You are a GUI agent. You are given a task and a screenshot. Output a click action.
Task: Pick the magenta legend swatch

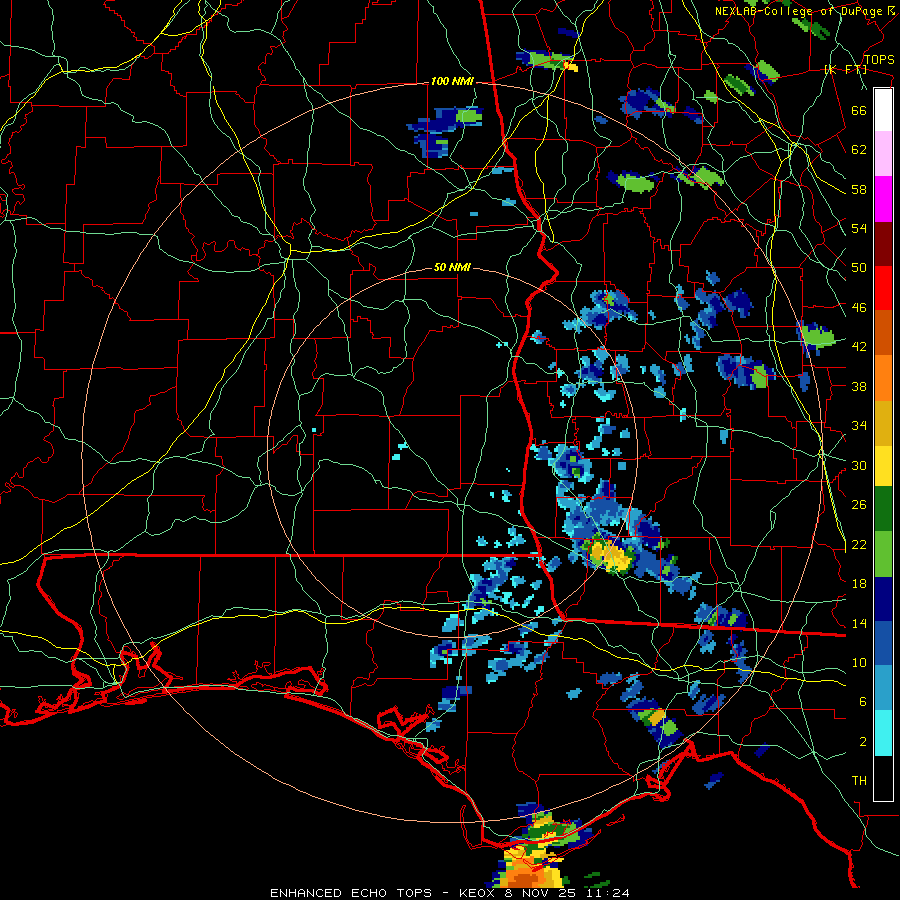pyautogui.click(x=883, y=199)
